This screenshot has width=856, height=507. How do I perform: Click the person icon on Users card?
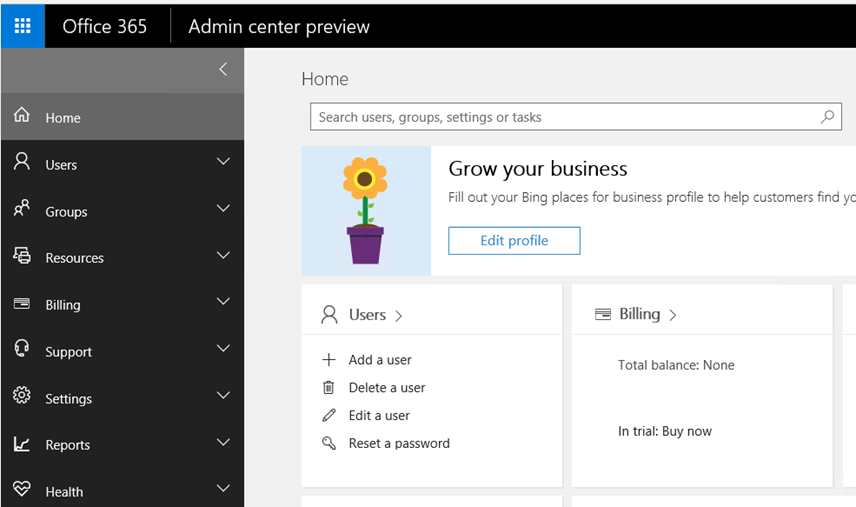tap(329, 314)
